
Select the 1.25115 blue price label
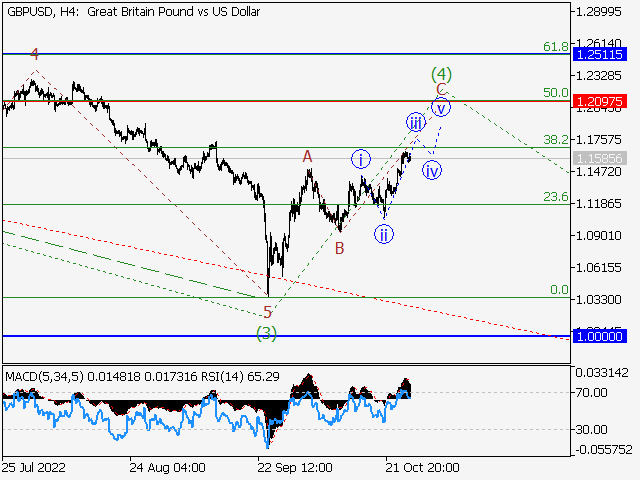(x=600, y=54)
